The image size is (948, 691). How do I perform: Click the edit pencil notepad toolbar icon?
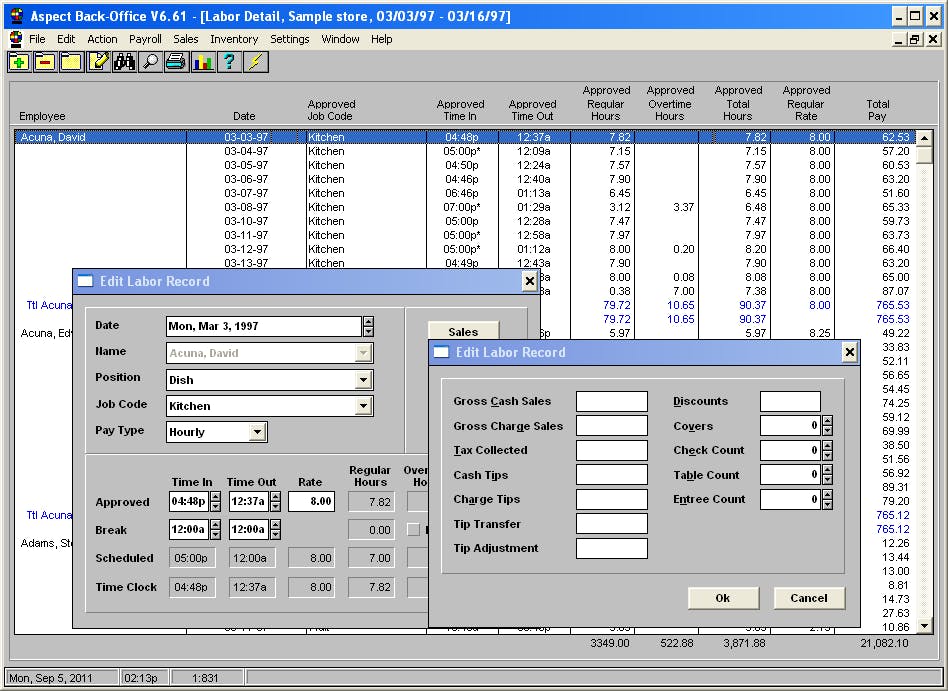[98, 62]
